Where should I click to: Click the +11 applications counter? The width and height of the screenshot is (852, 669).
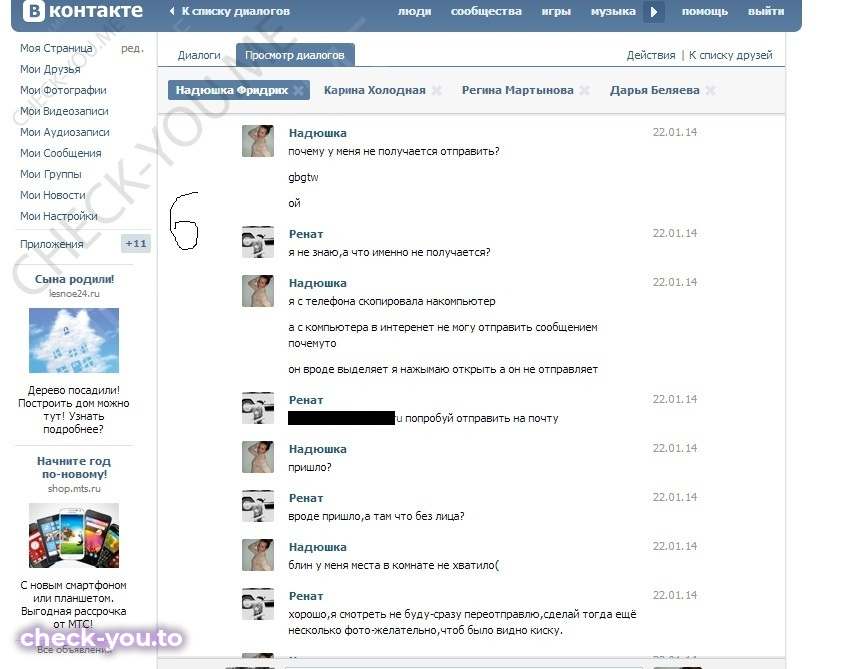click(136, 243)
